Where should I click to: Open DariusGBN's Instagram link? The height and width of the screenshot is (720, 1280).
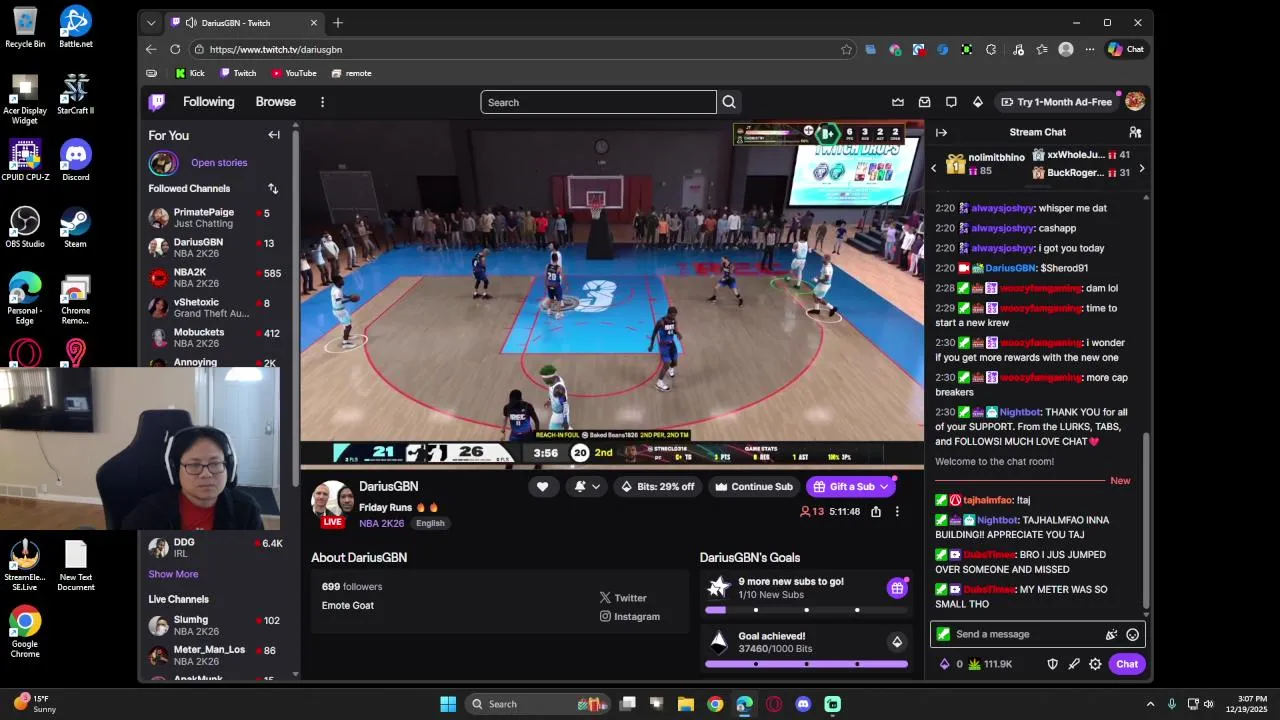coord(630,617)
